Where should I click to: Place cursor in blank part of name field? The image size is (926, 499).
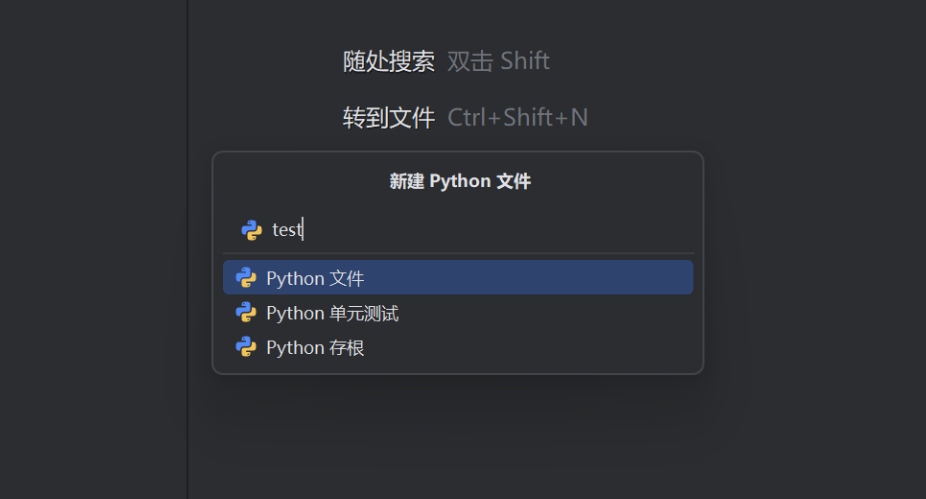[496, 230]
